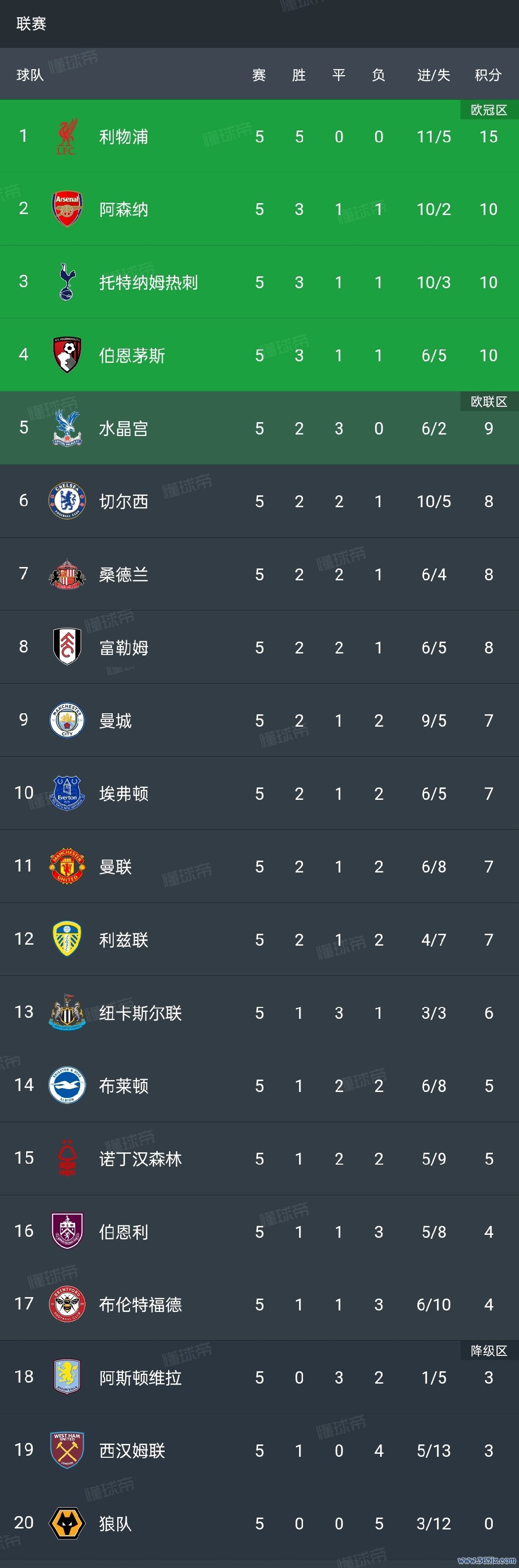Click the 进/失 column header
This screenshot has height=1568, width=519.
(x=433, y=75)
